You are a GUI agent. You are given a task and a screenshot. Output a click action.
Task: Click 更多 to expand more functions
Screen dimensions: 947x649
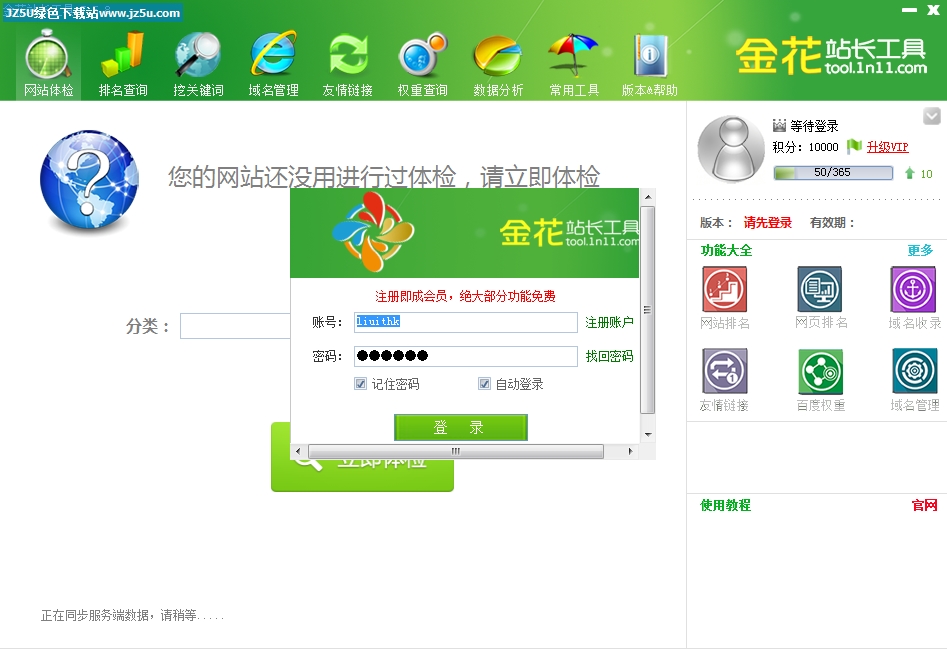[x=920, y=250]
